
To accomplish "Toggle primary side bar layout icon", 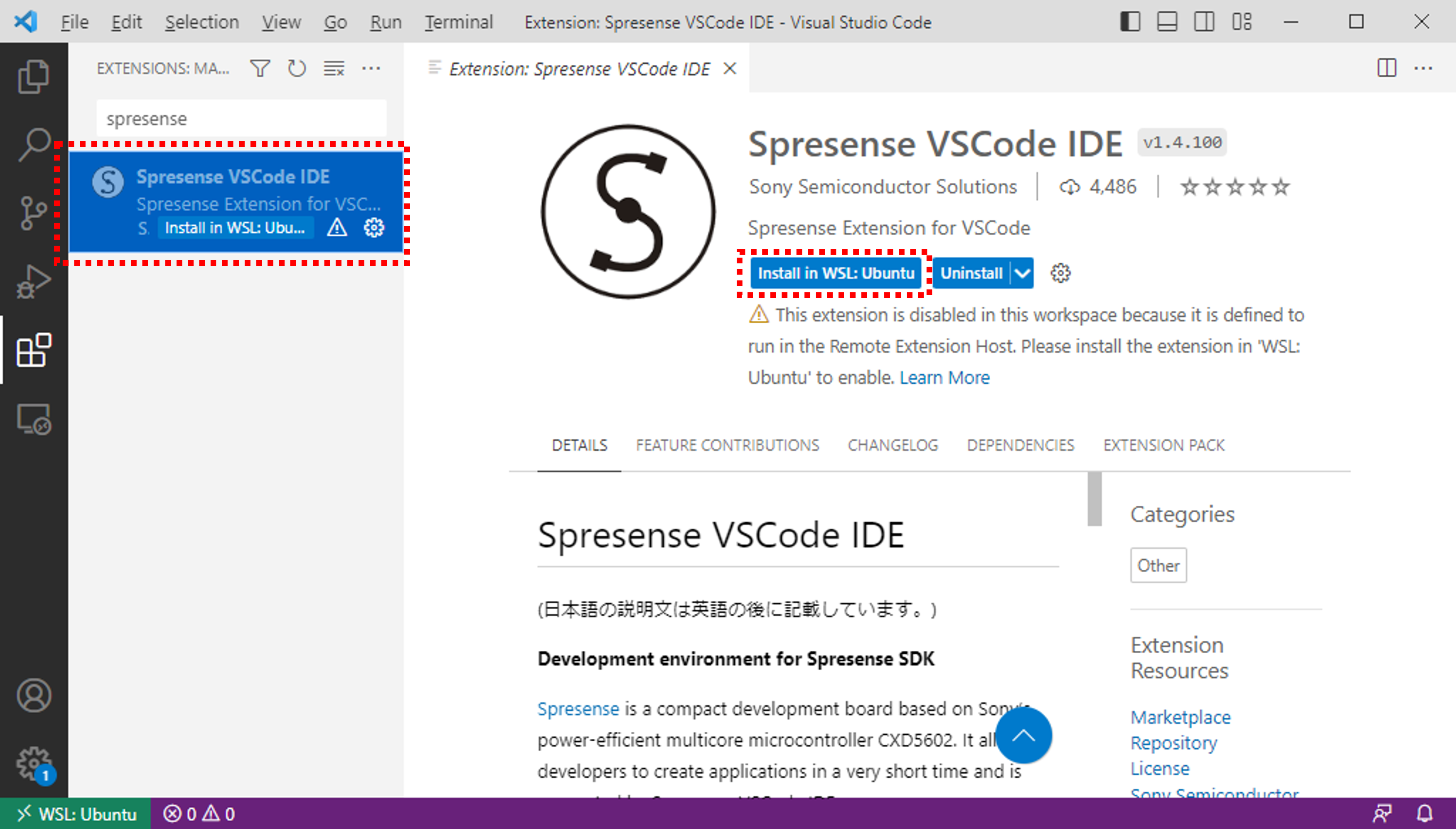I will pos(1130,22).
